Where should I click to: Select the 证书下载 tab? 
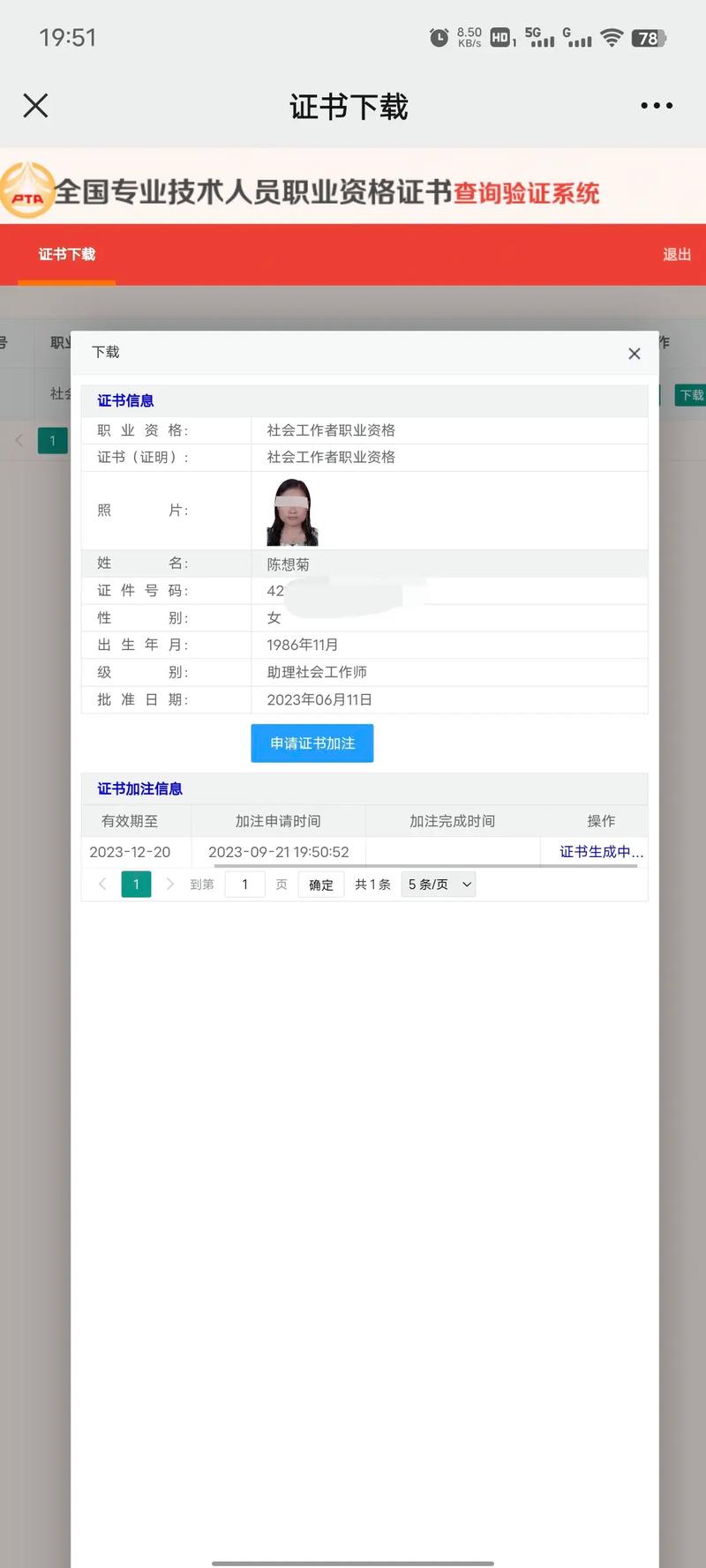tap(67, 254)
